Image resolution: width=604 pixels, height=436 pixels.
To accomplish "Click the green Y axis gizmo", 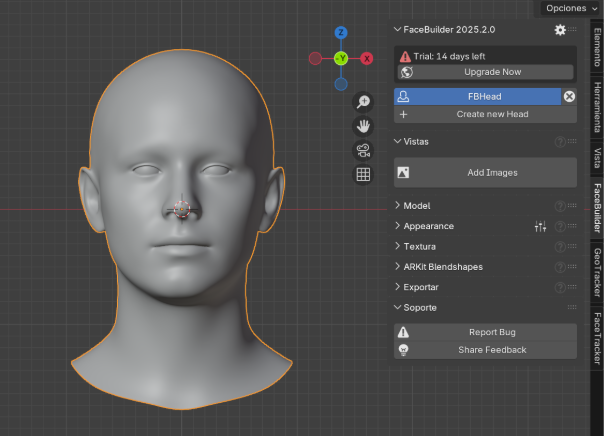I will (341, 59).
